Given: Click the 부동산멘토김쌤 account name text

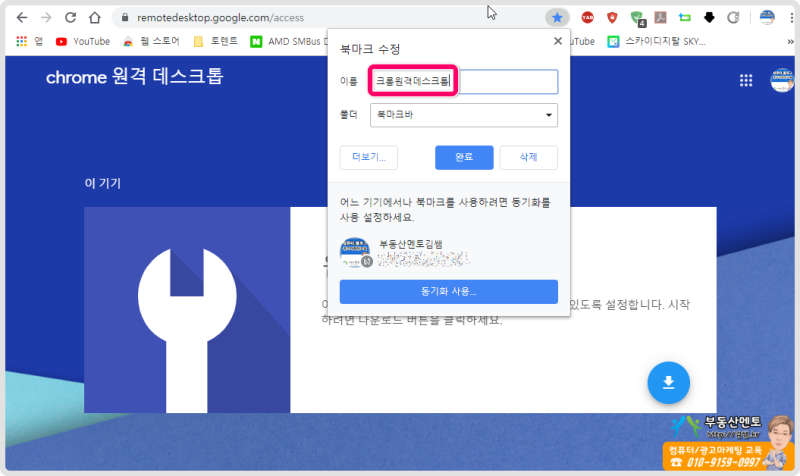Looking at the screenshot, I should click(411, 244).
